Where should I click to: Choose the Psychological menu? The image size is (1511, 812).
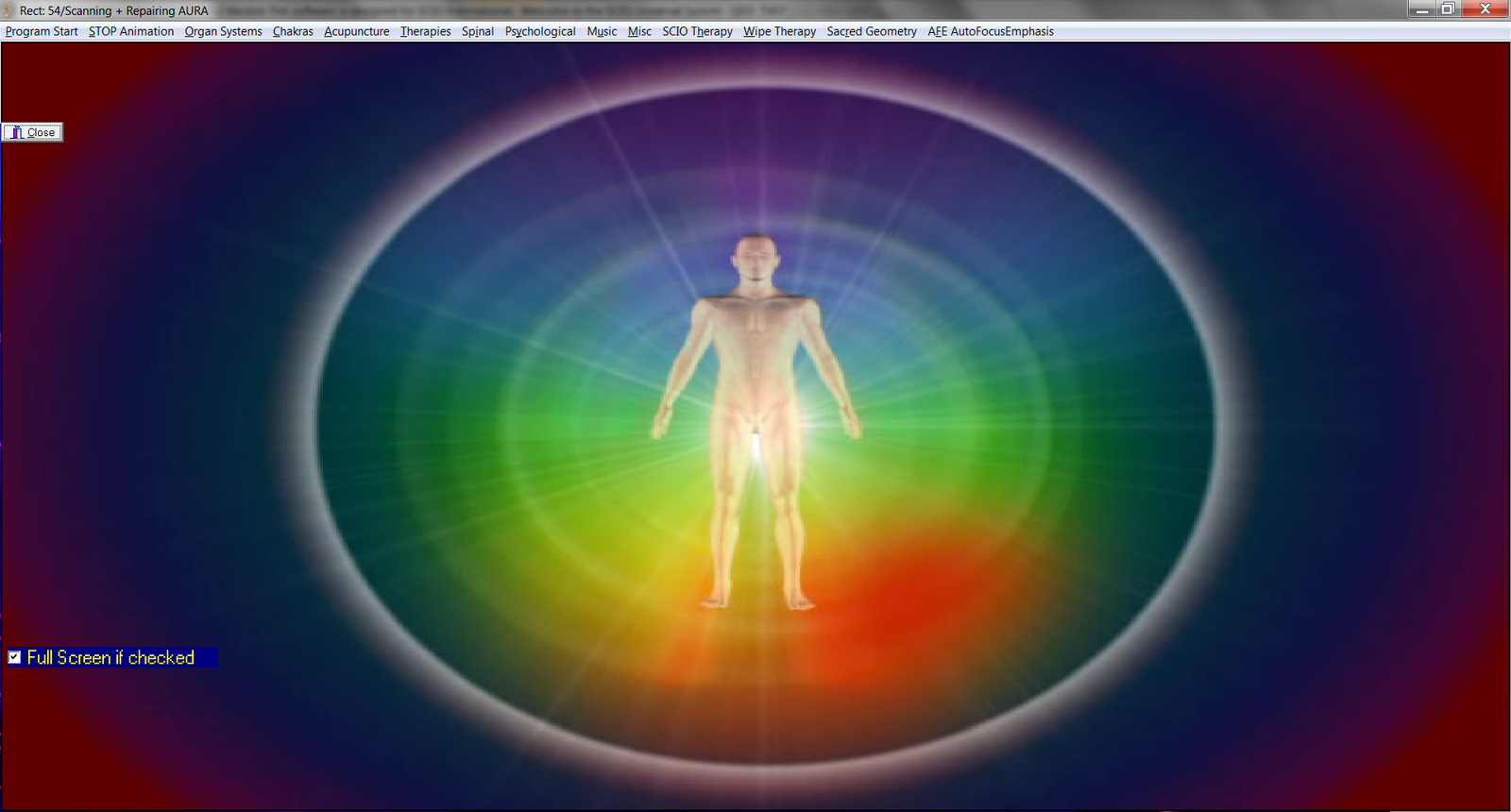point(540,31)
